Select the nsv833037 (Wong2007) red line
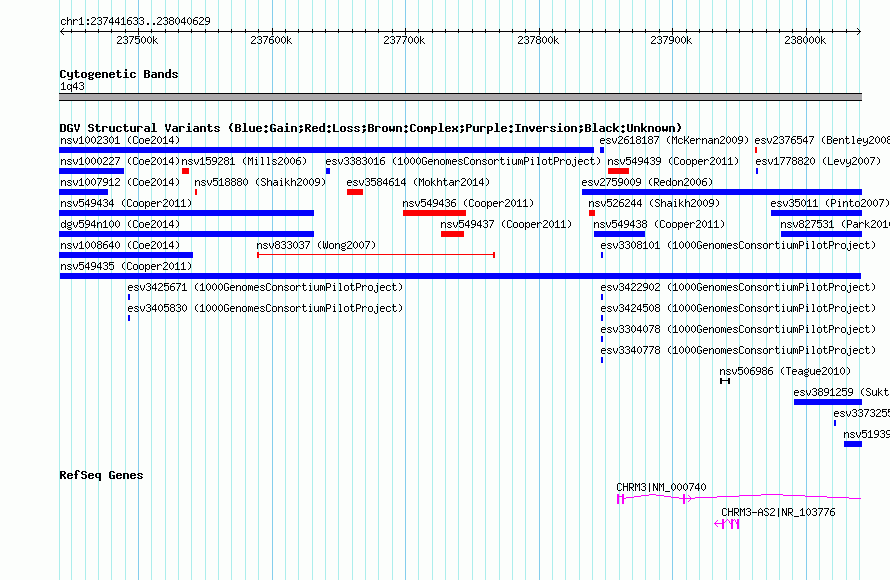Screen dimensions: 890x580 click(376, 255)
